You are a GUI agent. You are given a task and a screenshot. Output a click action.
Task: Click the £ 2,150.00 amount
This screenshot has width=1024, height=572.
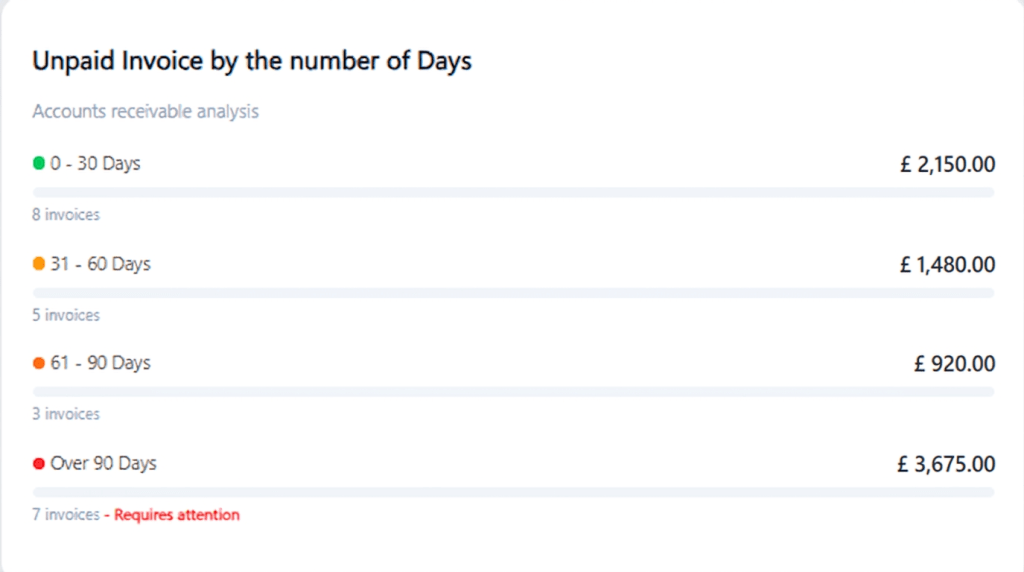pyautogui.click(x=947, y=165)
